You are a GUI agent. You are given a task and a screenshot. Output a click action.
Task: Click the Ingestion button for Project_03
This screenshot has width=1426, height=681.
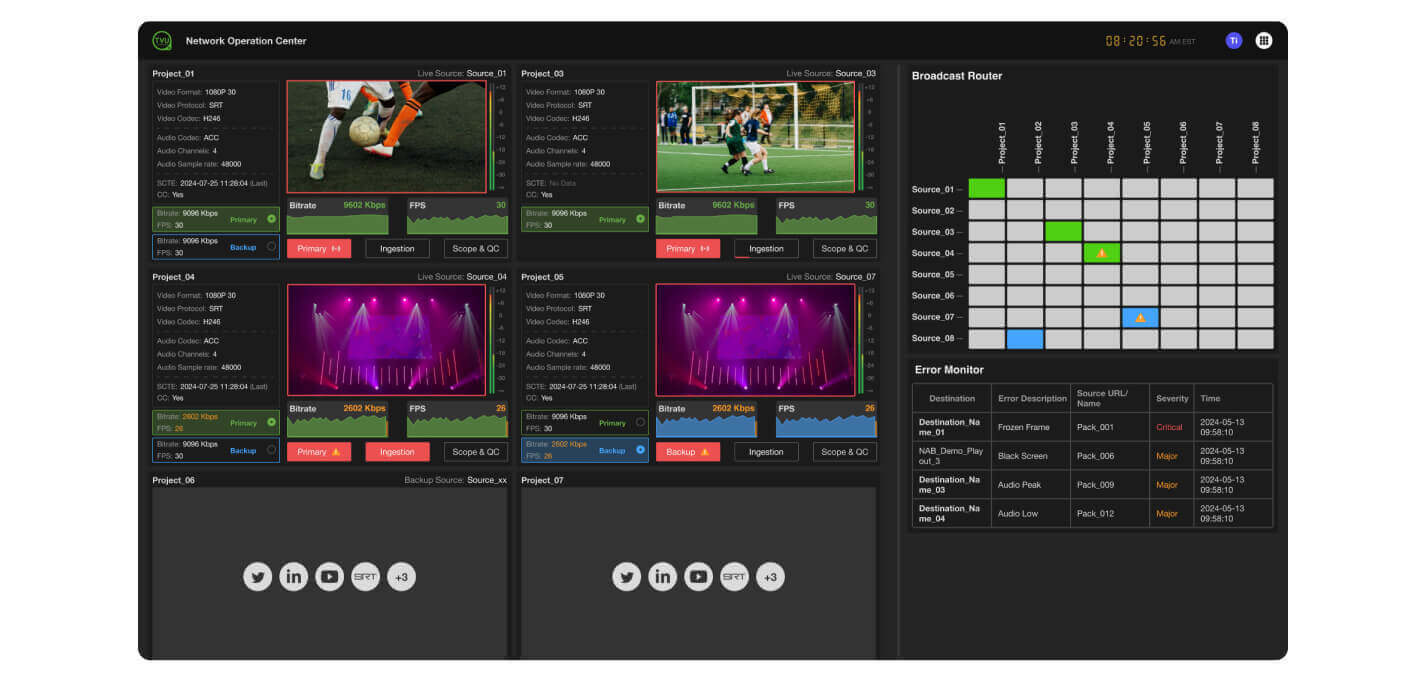tap(765, 248)
